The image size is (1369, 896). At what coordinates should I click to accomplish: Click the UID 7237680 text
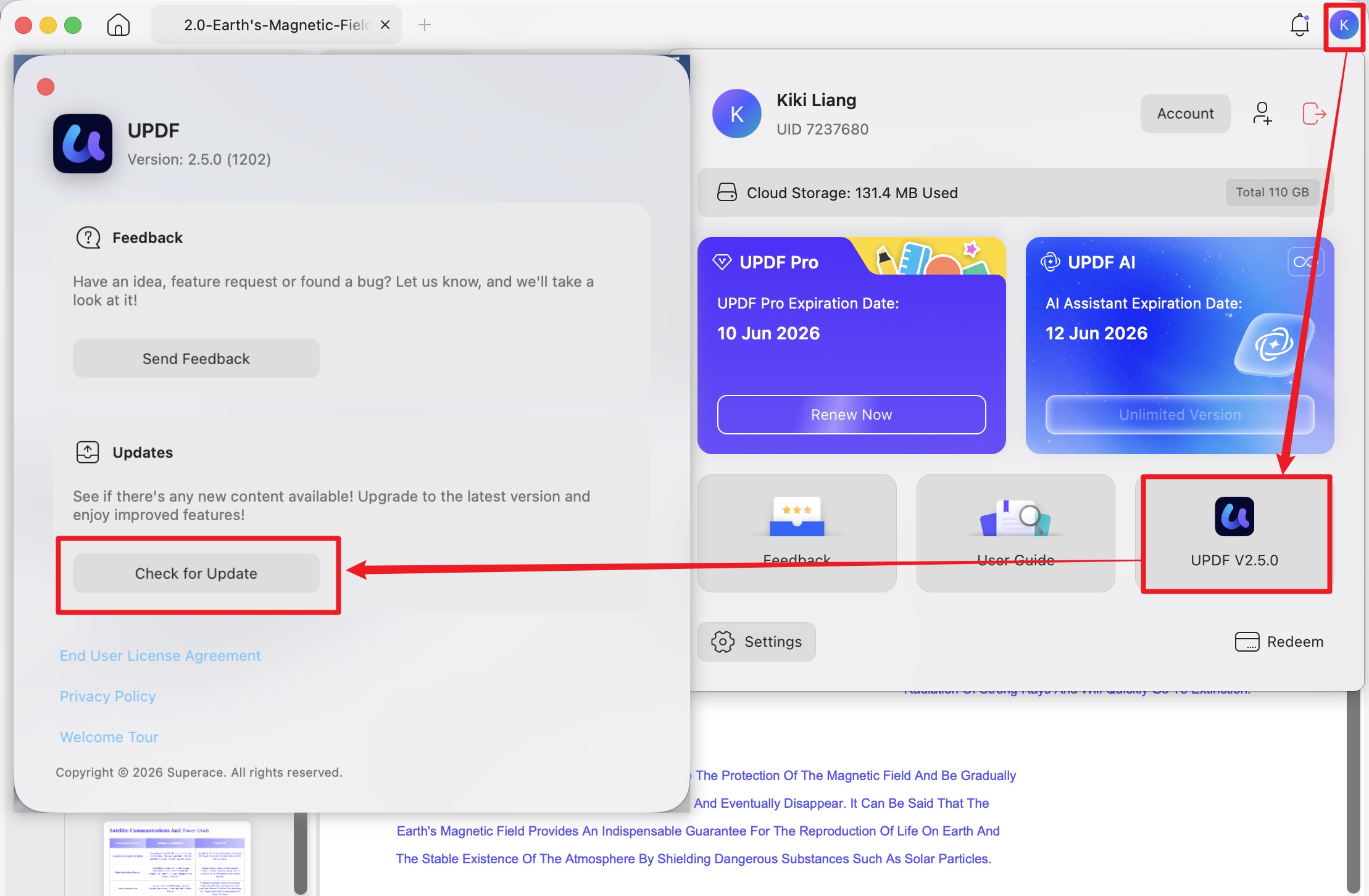(822, 129)
